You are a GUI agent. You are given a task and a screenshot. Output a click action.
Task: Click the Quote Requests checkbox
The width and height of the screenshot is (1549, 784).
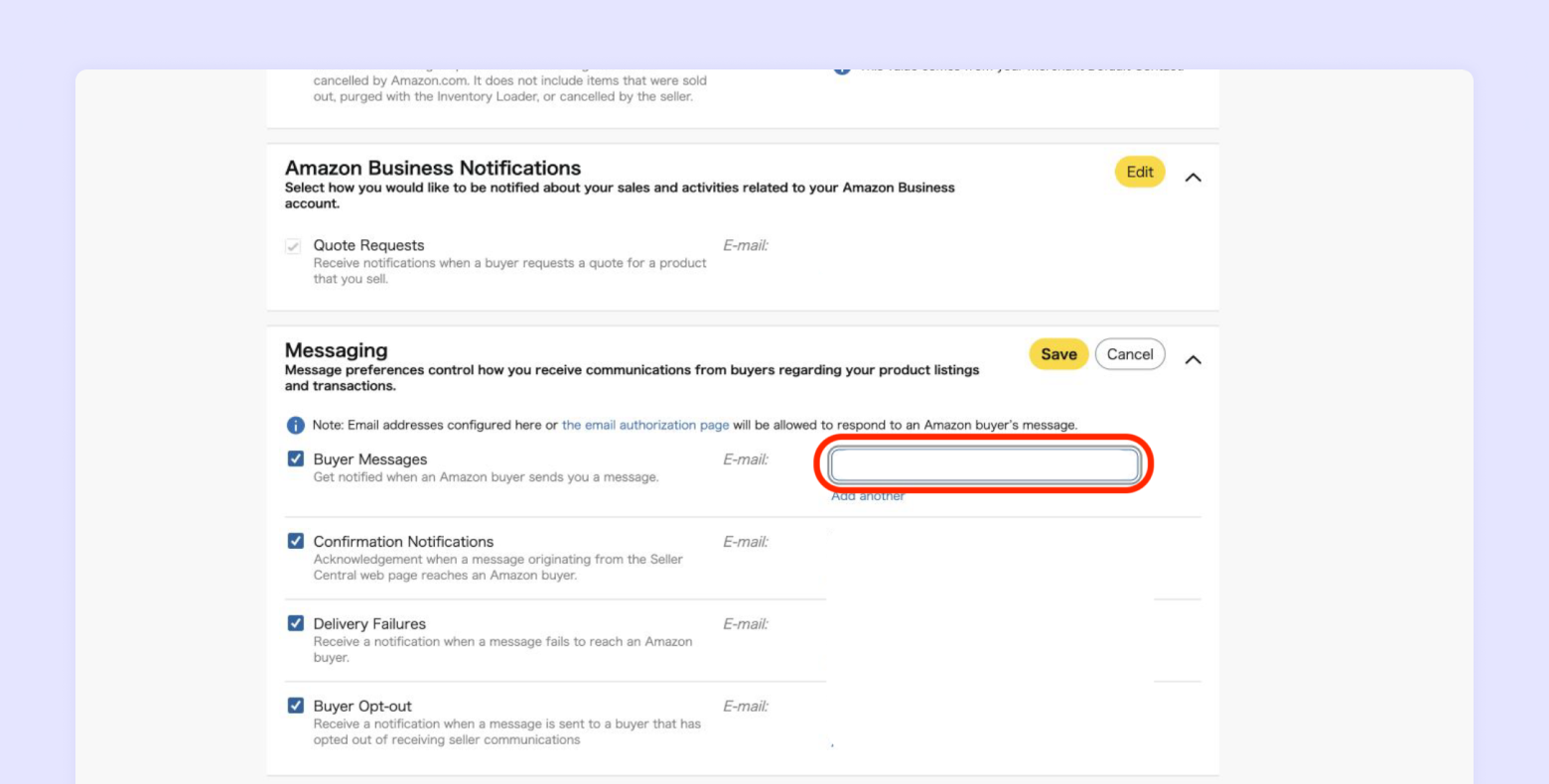[x=293, y=246]
